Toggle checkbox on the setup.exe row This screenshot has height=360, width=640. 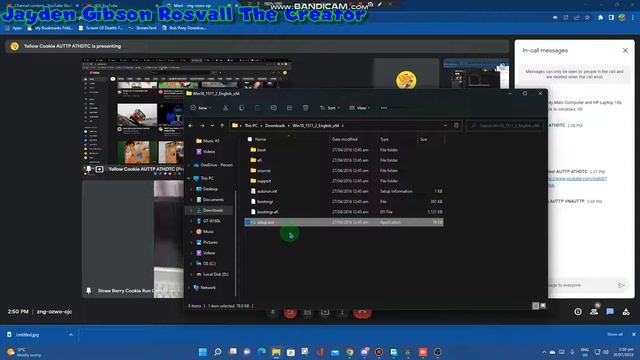tap(248, 222)
